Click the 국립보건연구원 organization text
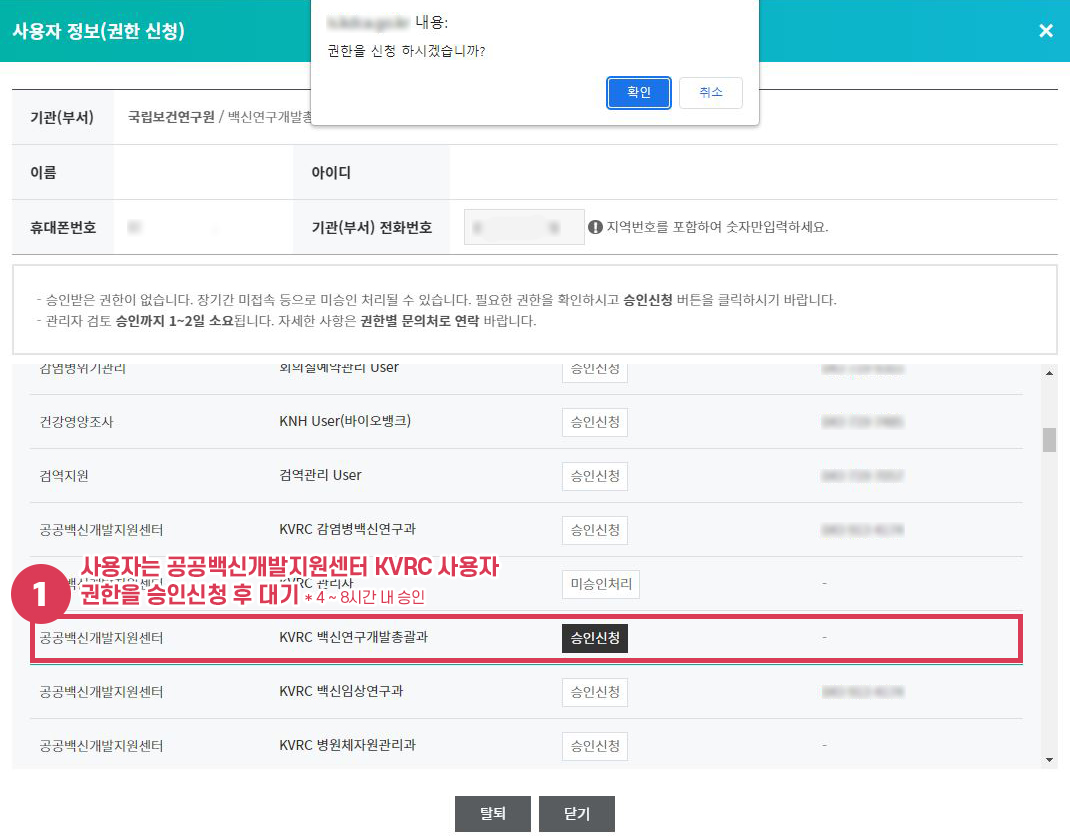This screenshot has width=1070, height=840. (171, 117)
